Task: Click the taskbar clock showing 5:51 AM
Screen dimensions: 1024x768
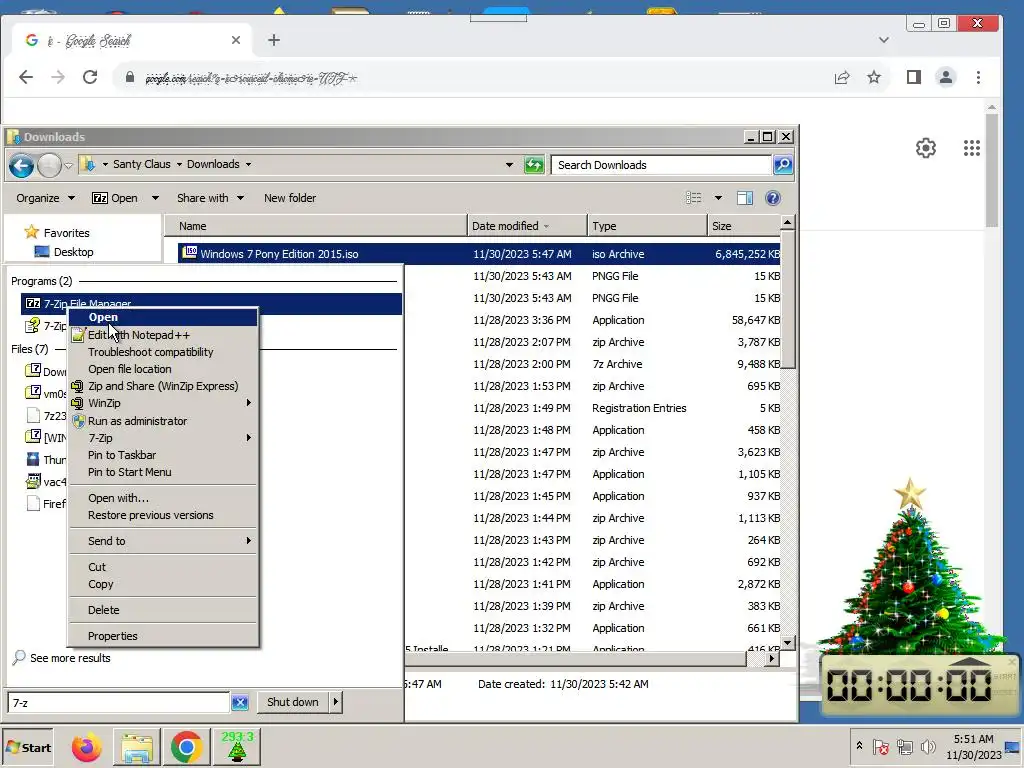Action: (974, 746)
